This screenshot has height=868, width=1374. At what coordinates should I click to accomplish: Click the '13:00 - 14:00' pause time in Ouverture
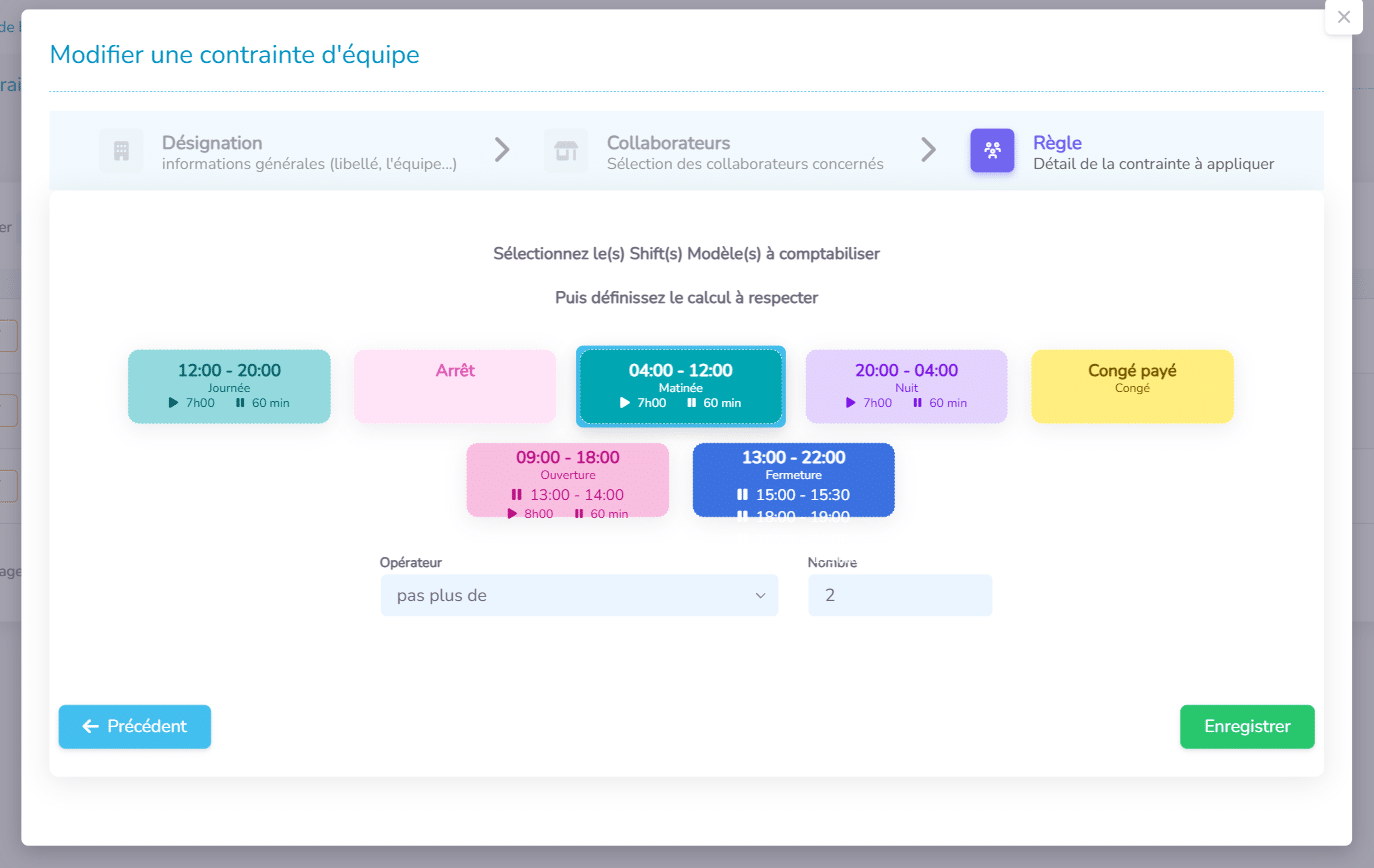577,495
